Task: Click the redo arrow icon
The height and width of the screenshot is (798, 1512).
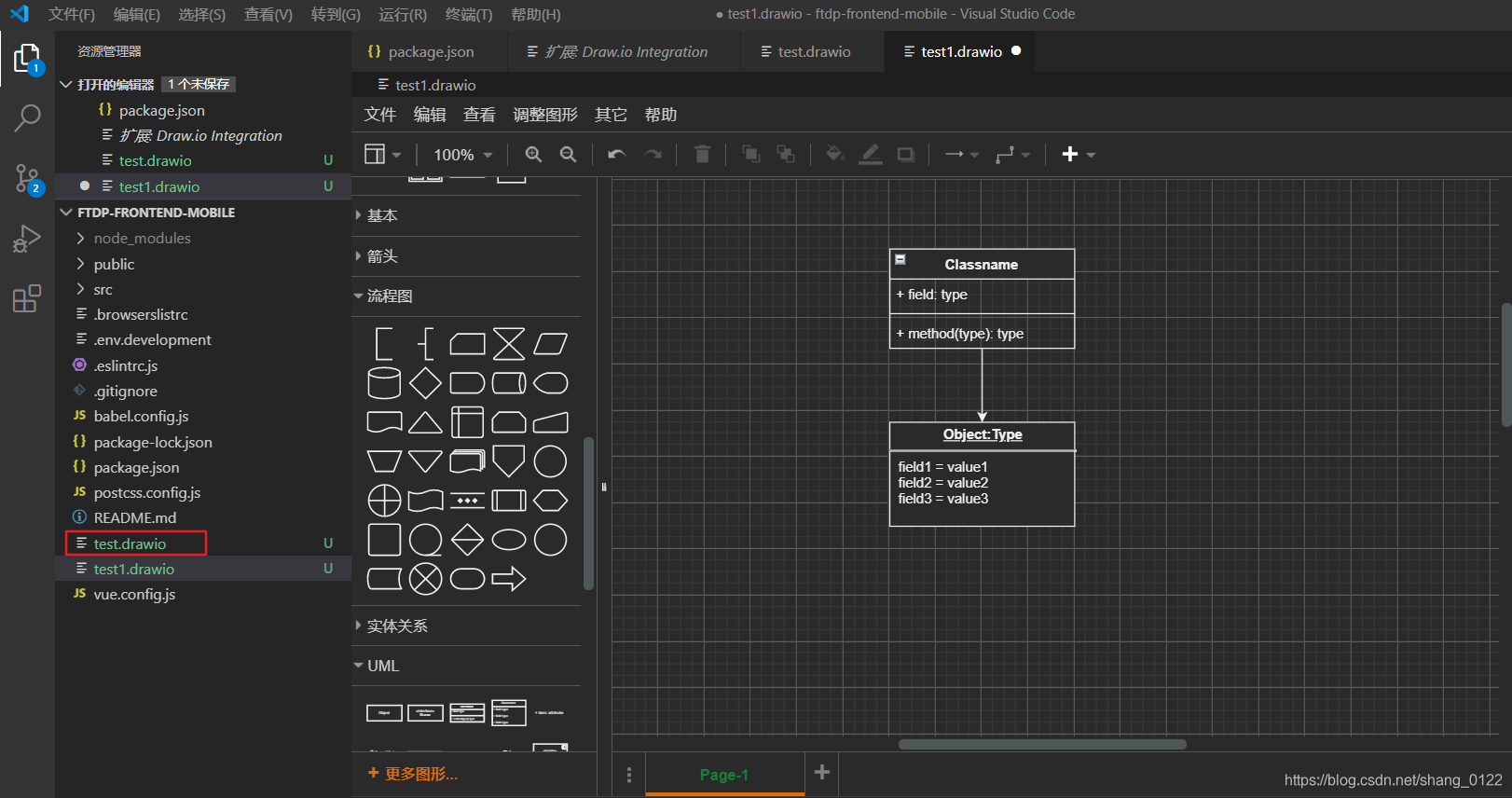Action: pos(653,155)
